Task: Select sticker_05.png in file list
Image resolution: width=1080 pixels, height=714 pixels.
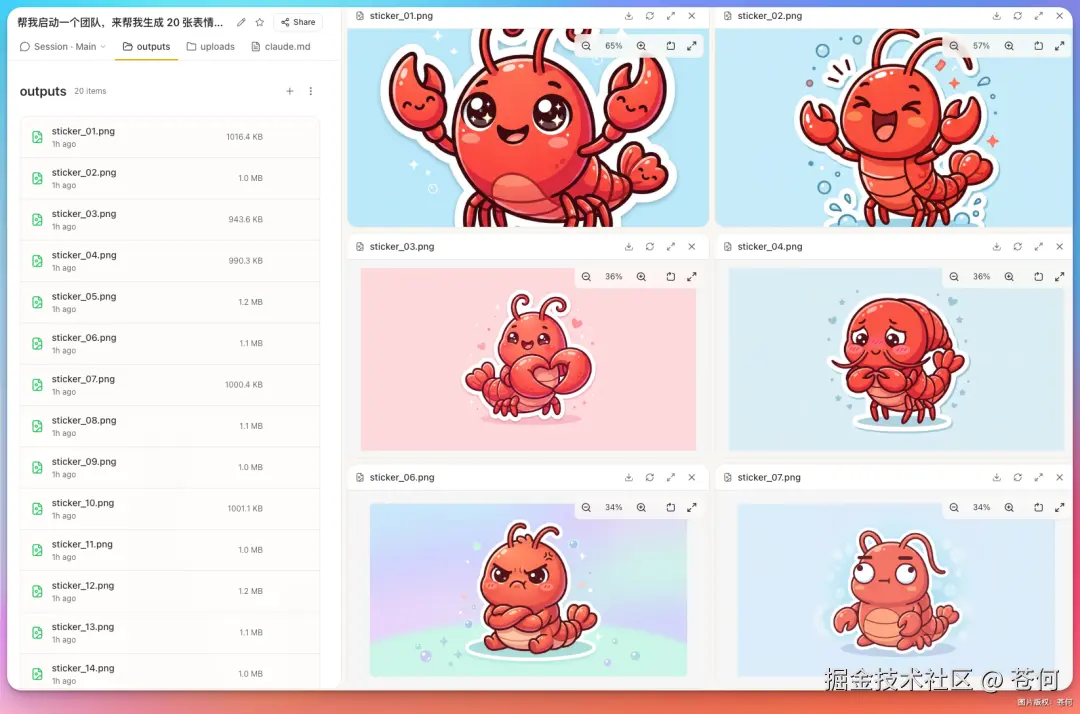Action: (x=169, y=302)
